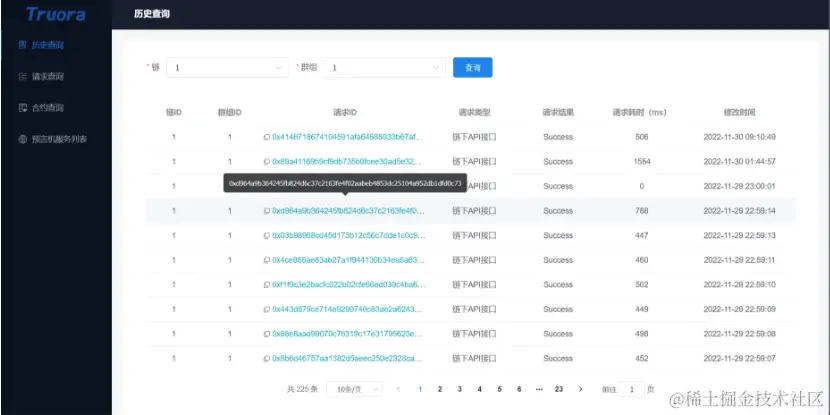Open request link 0xd964a9b364245fb824...
This screenshot has width=830, height=415.
click(348, 211)
